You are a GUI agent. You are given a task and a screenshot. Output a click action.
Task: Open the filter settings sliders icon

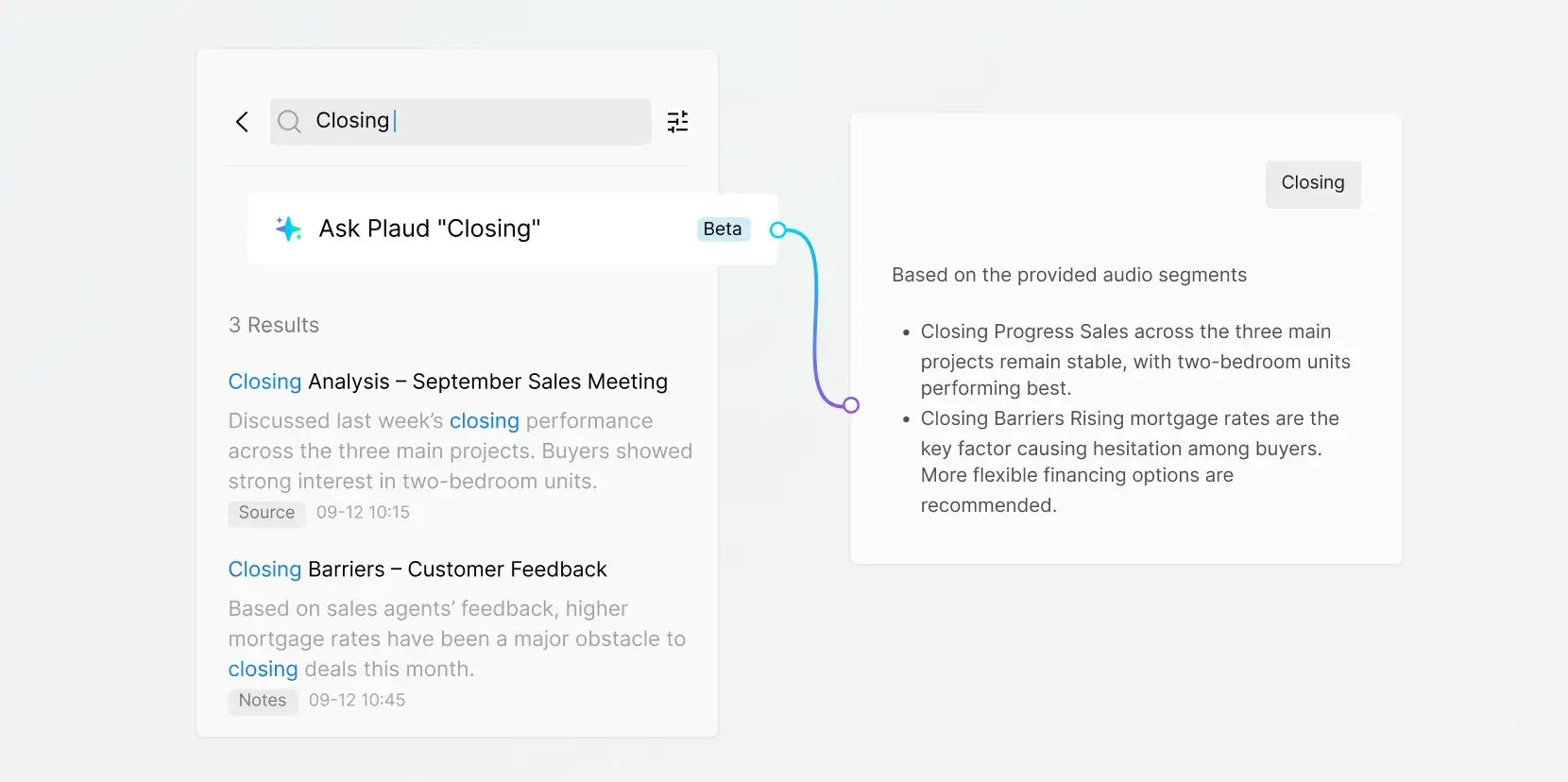point(677,122)
